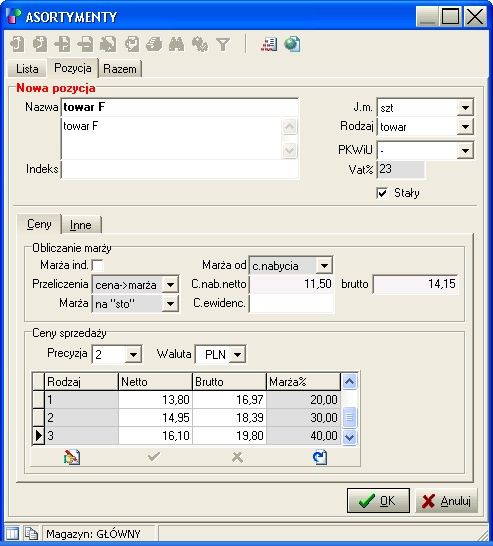The image size is (493, 546).
Task: Click the printer icon in toolbar
Action: pyautogui.click(x=154, y=44)
